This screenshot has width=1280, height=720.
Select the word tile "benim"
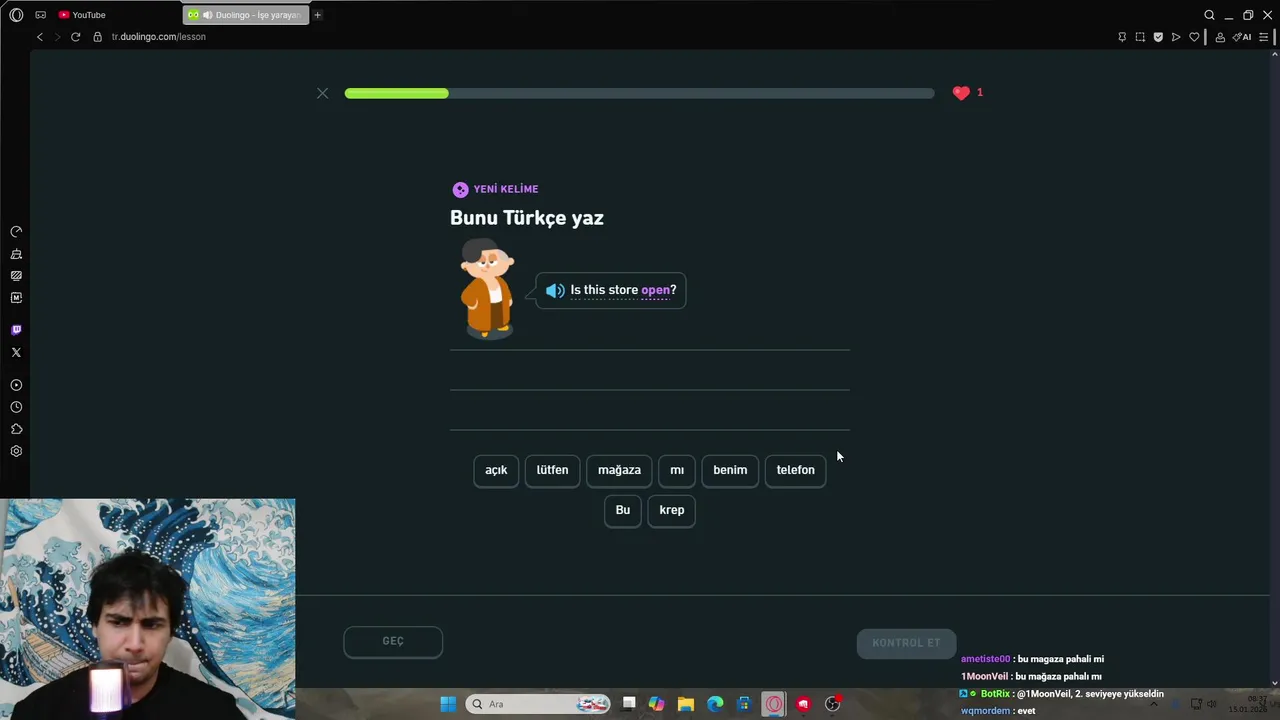tap(730, 470)
